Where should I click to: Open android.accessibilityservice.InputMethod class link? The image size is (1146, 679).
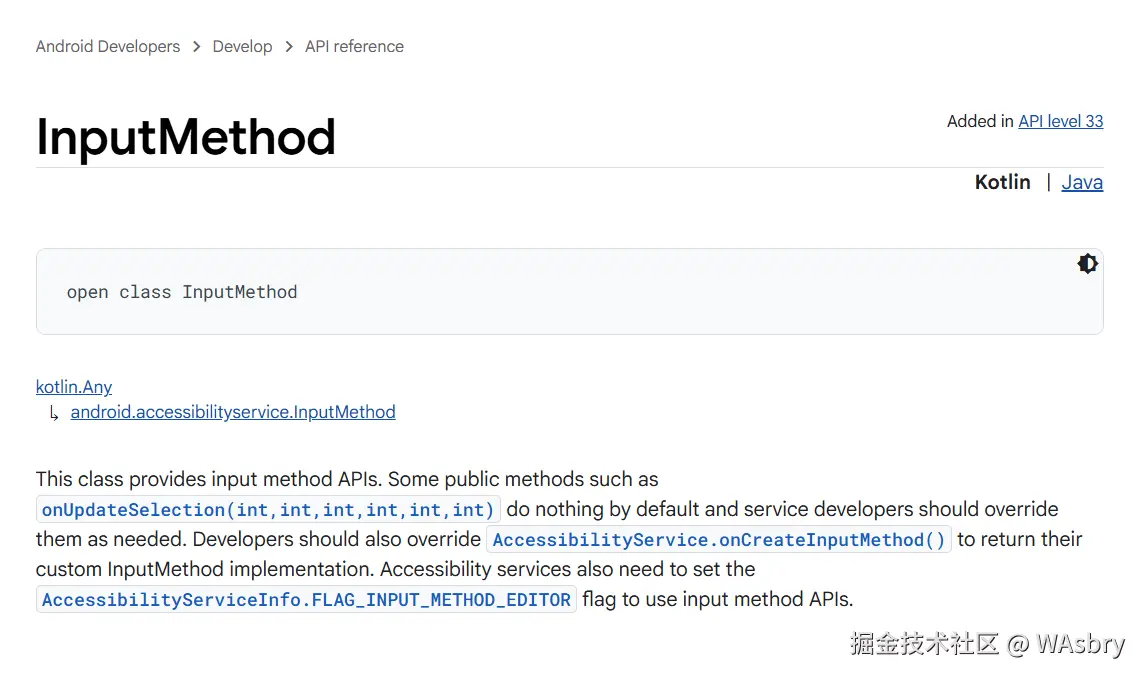coord(233,412)
